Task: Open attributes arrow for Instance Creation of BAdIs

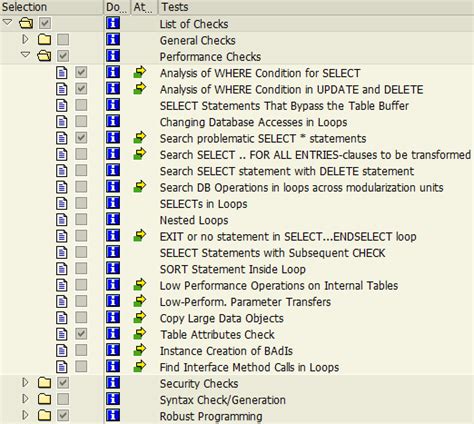Action: [140, 350]
